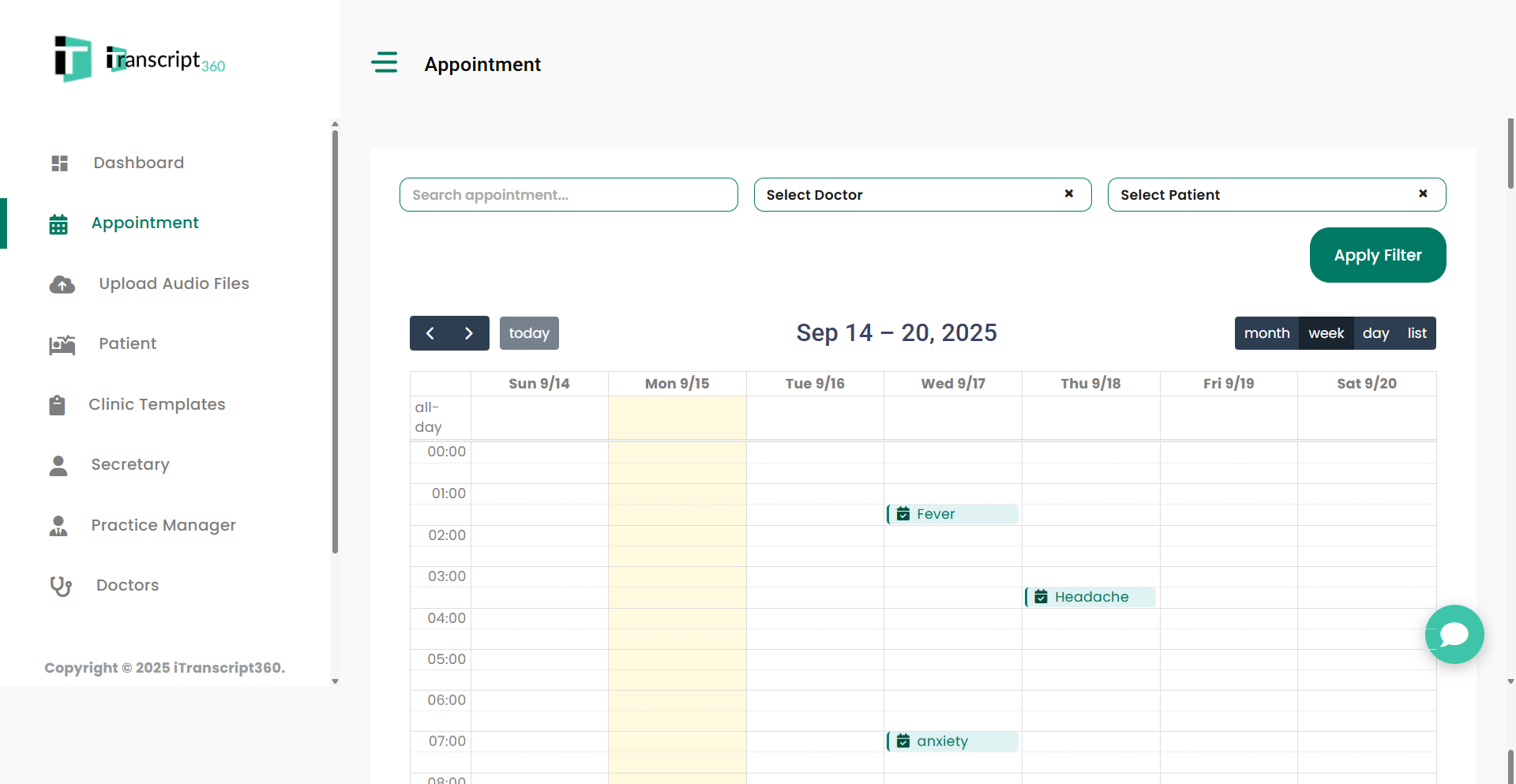
Task: Clear the Select Doctor selection
Action: [x=1068, y=193]
